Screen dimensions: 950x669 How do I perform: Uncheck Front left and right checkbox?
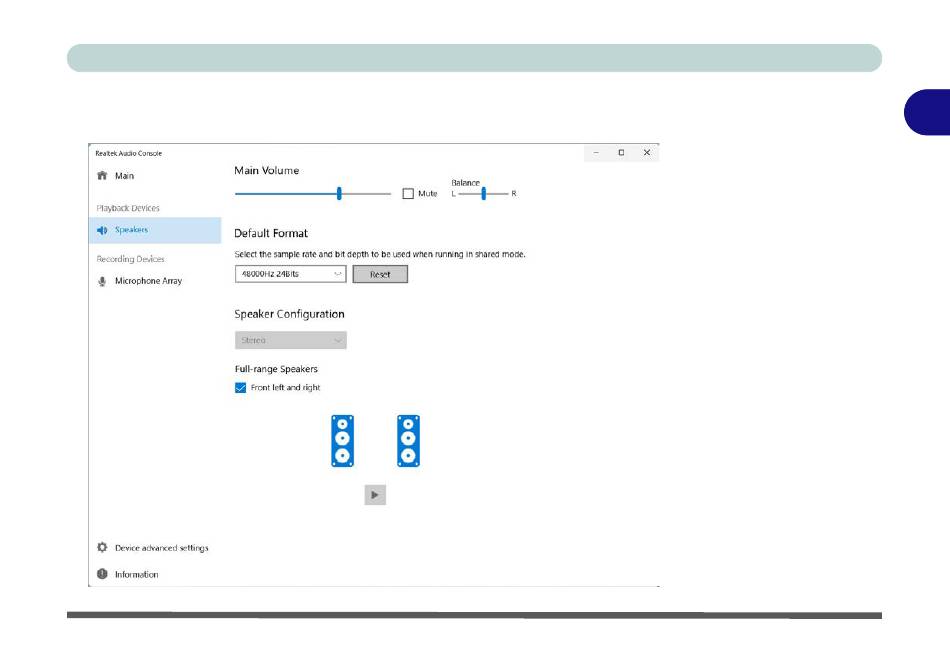click(240, 388)
